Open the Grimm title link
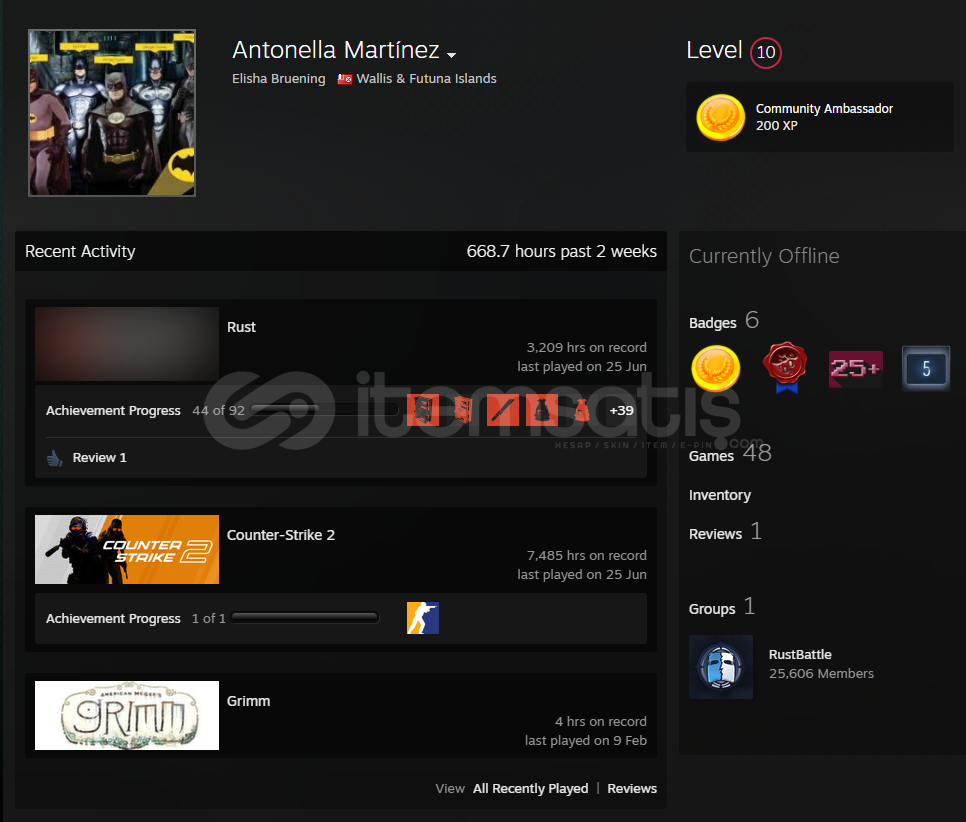This screenshot has height=822, width=966. pos(248,701)
